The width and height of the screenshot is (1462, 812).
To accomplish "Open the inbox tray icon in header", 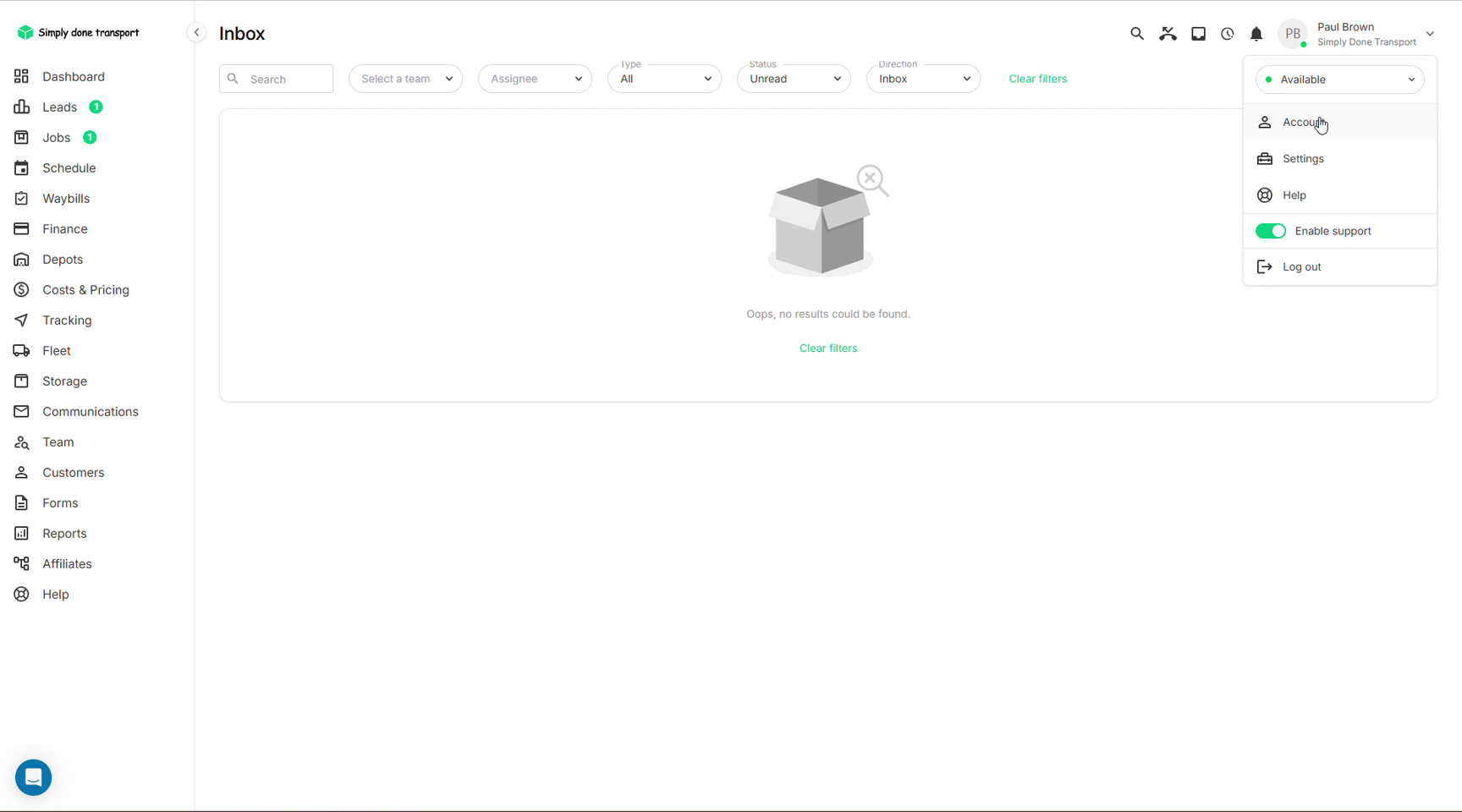I will (1198, 34).
